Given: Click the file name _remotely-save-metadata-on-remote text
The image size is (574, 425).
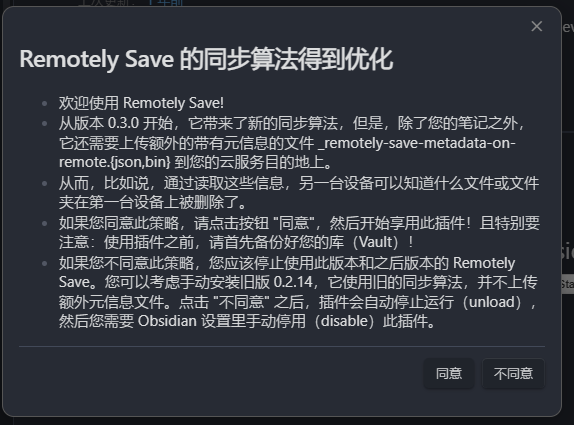Looking at the screenshot, I should point(417,143).
